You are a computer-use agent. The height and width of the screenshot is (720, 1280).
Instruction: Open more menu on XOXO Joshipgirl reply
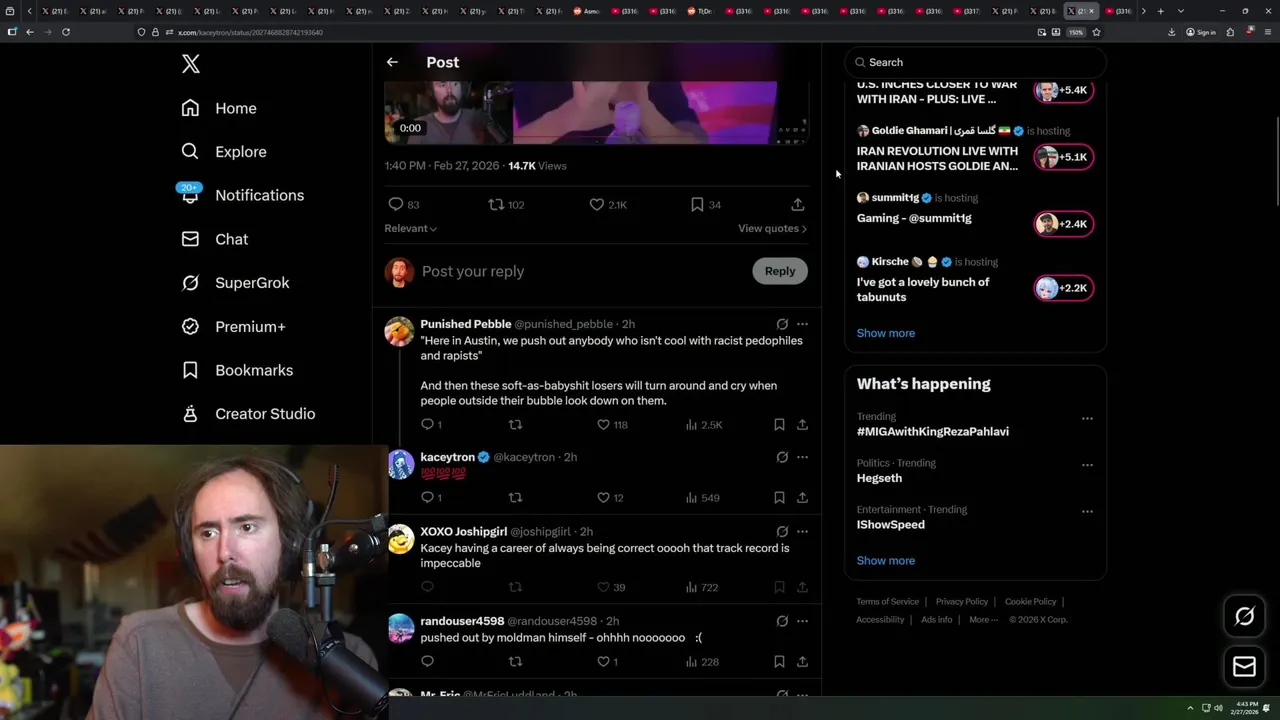coord(802,532)
